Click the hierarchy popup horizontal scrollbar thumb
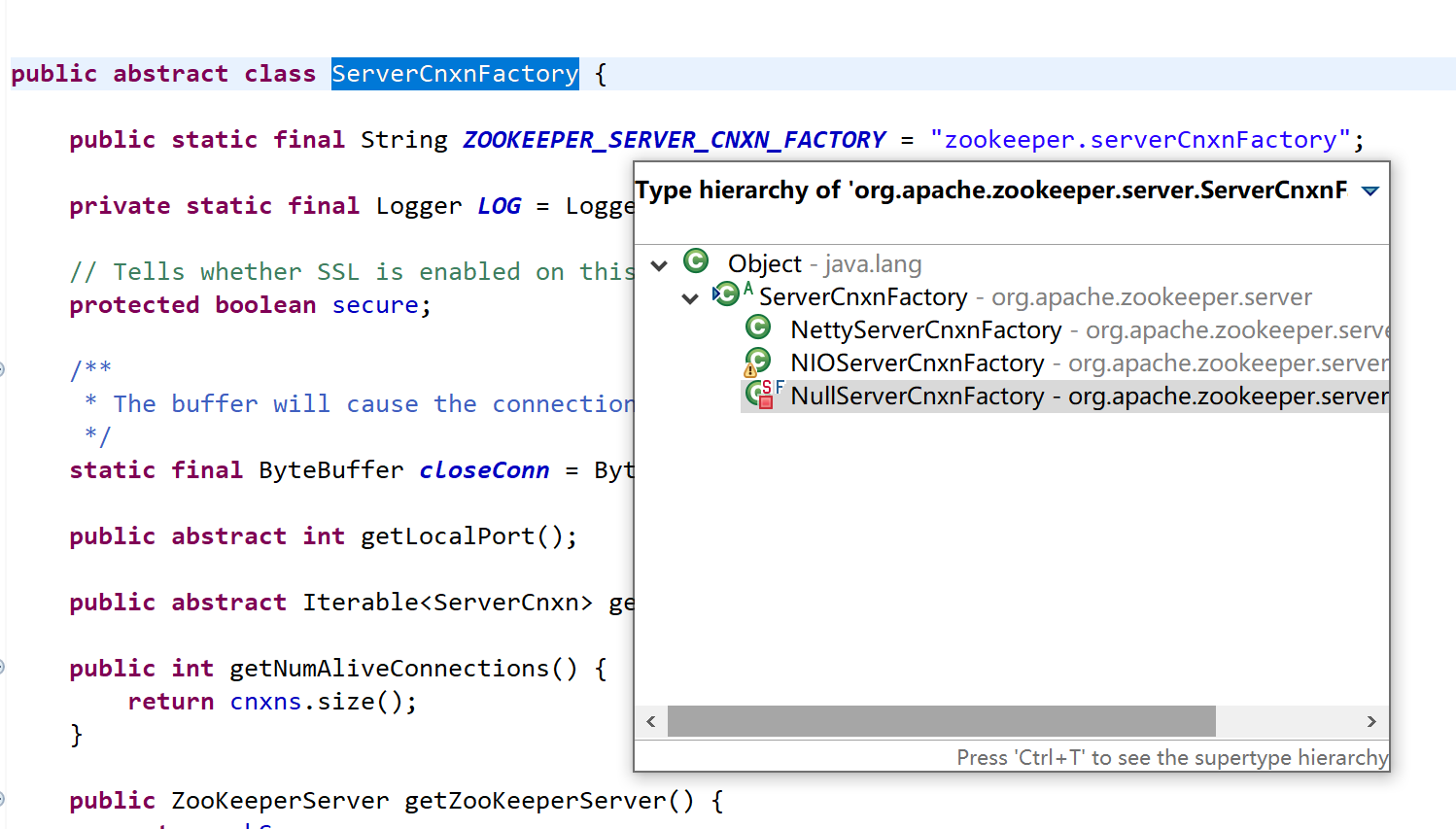Image resolution: width=1456 pixels, height=829 pixels. tap(941, 721)
